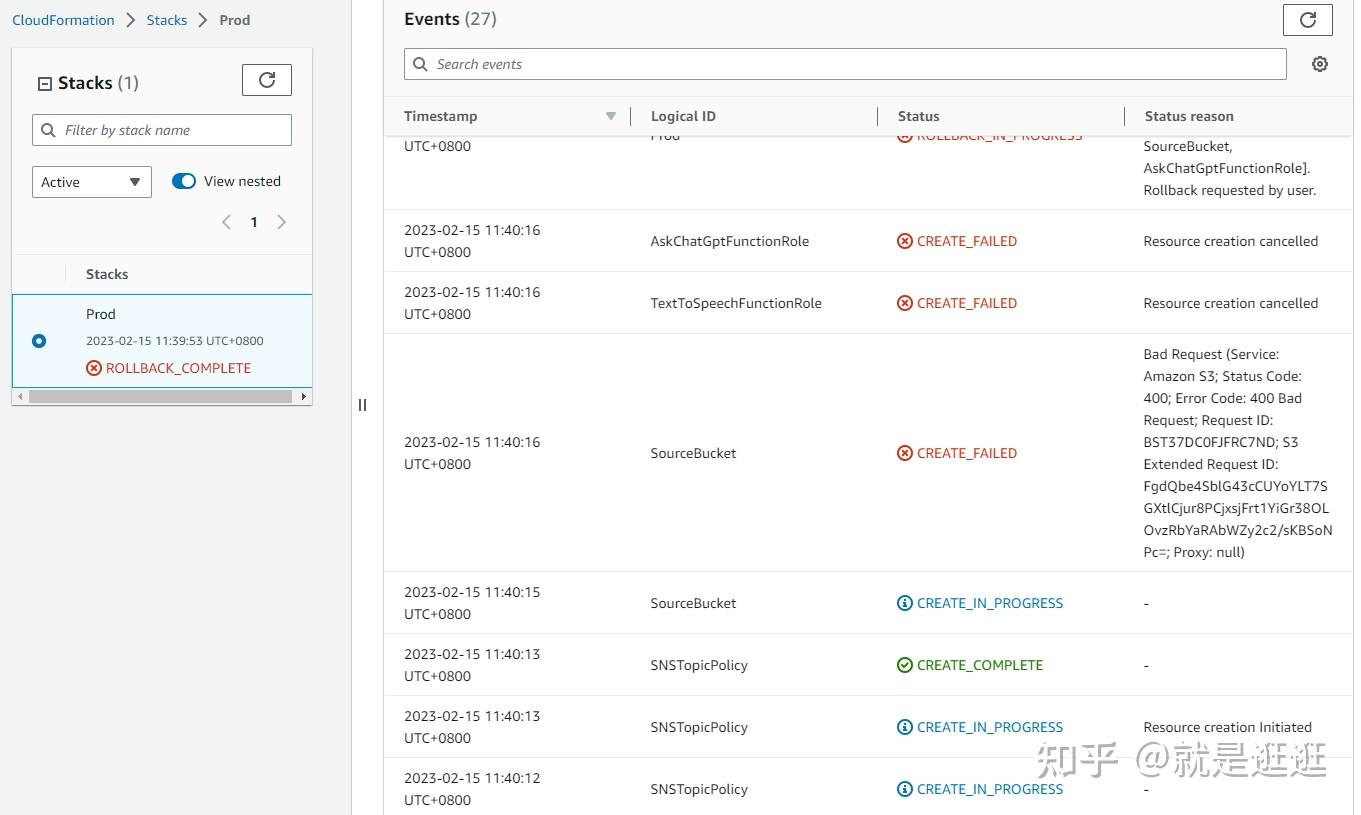
Task: Open Events preferences gear
Action: pyautogui.click(x=1319, y=63)
